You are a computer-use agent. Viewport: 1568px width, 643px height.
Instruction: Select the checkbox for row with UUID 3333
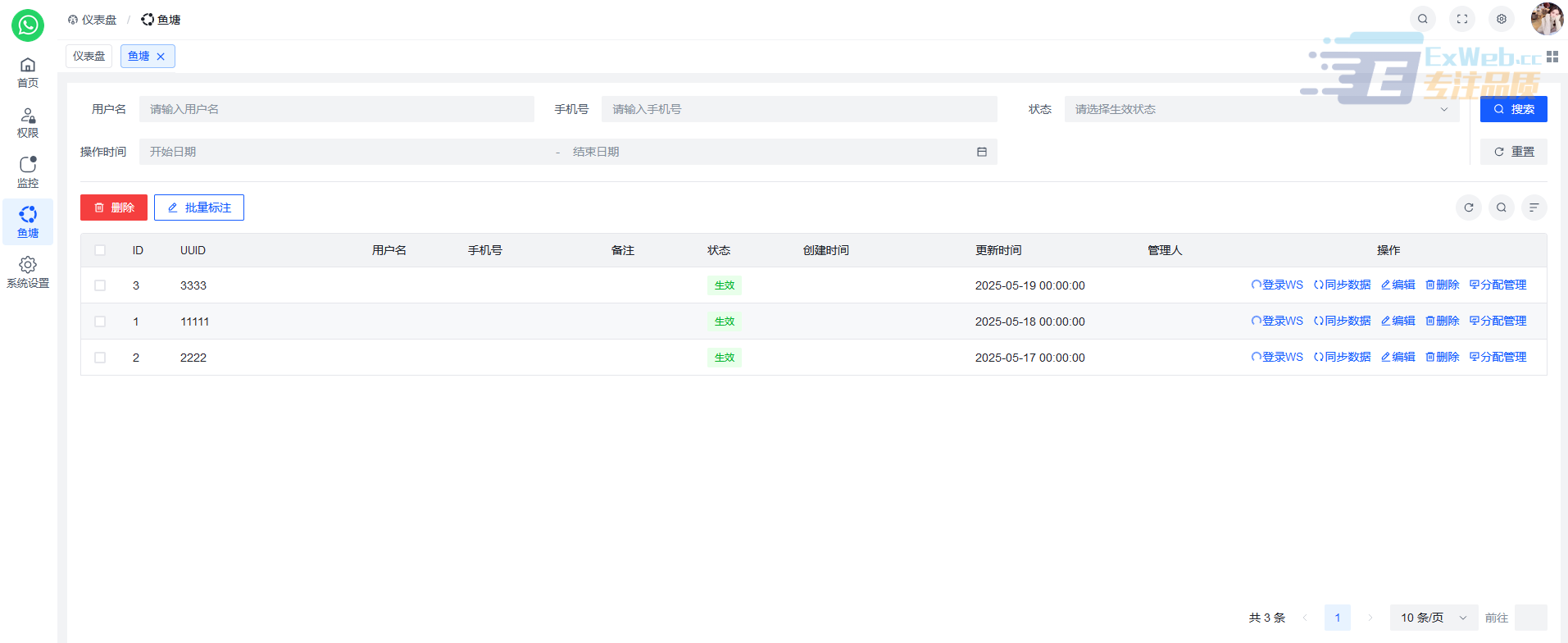tap(100, 285)
